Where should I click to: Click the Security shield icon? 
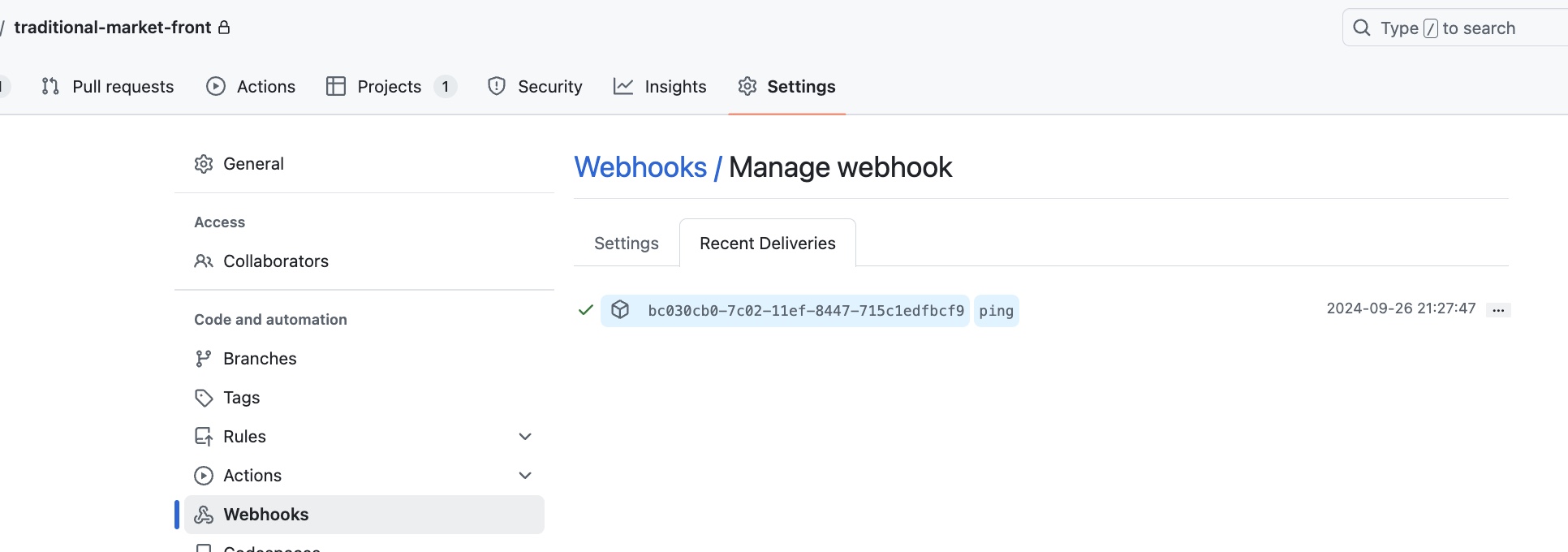[x=497, y=86]
